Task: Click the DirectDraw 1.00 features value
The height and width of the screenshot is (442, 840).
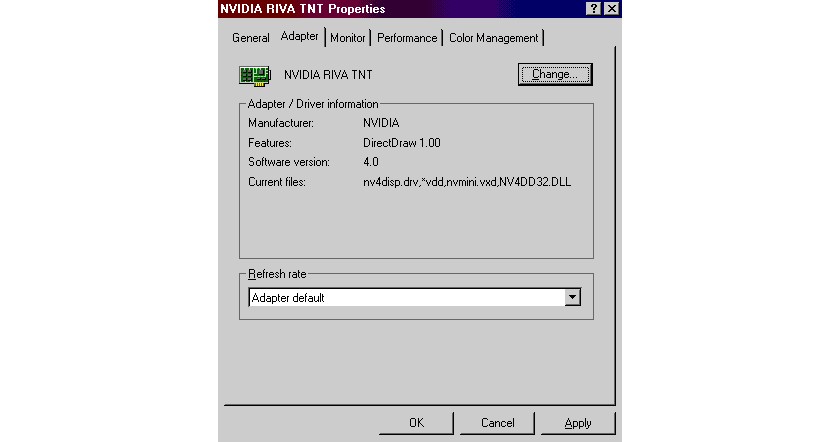Action: 402,143
